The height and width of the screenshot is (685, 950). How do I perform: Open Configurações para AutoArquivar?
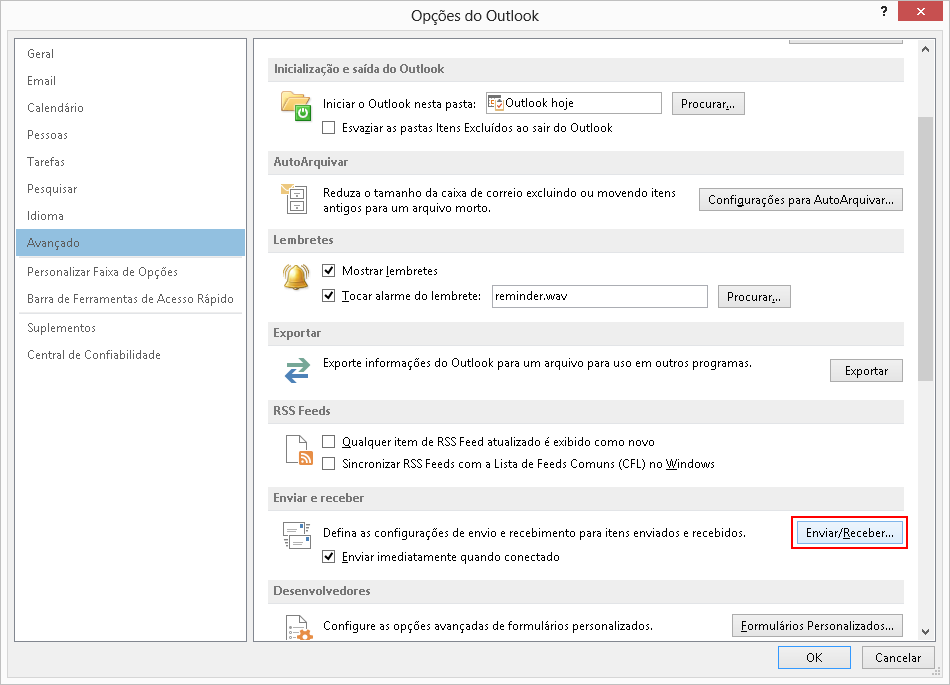pyautogui.click(x=800, y=200)
